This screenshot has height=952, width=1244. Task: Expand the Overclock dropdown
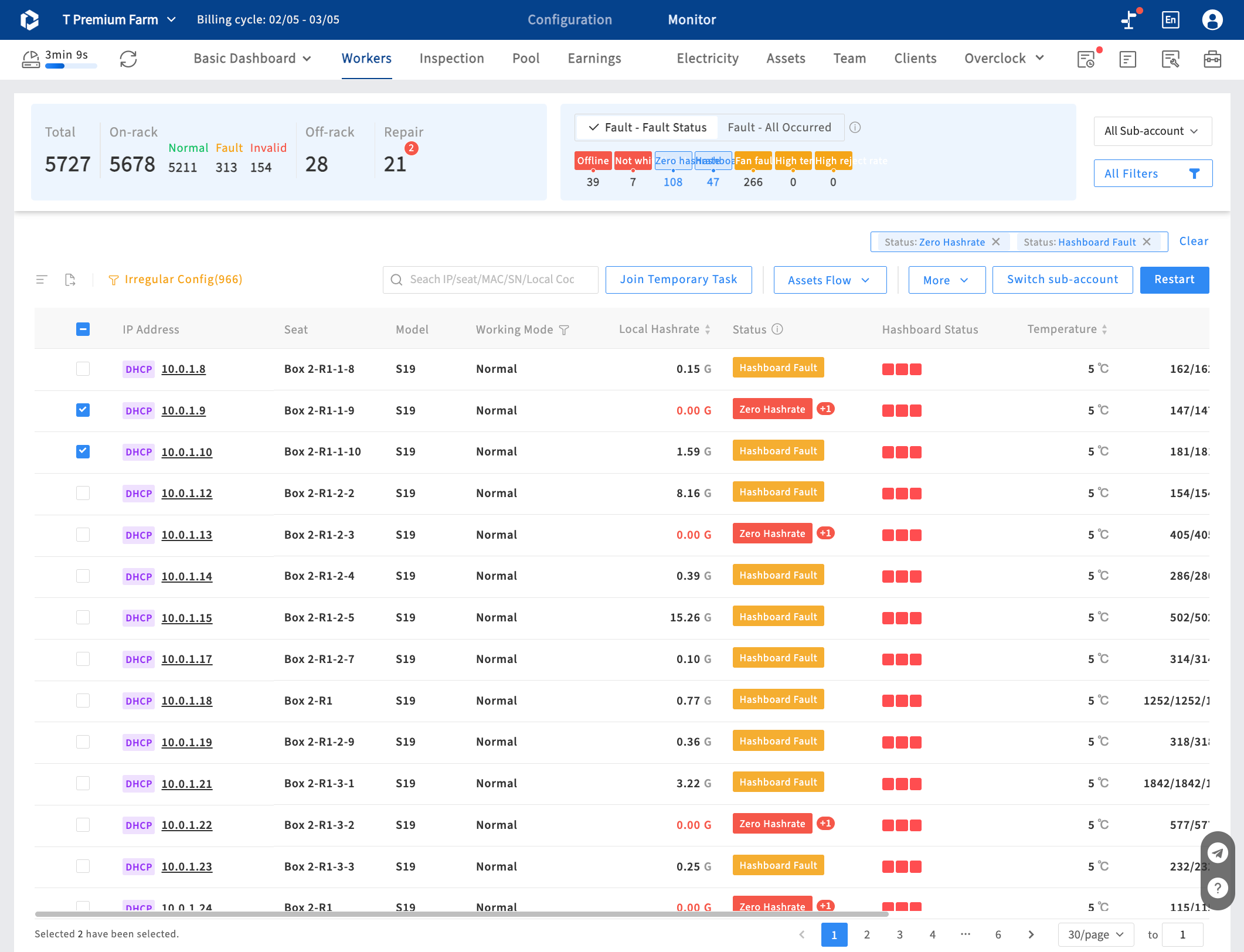1004,58
